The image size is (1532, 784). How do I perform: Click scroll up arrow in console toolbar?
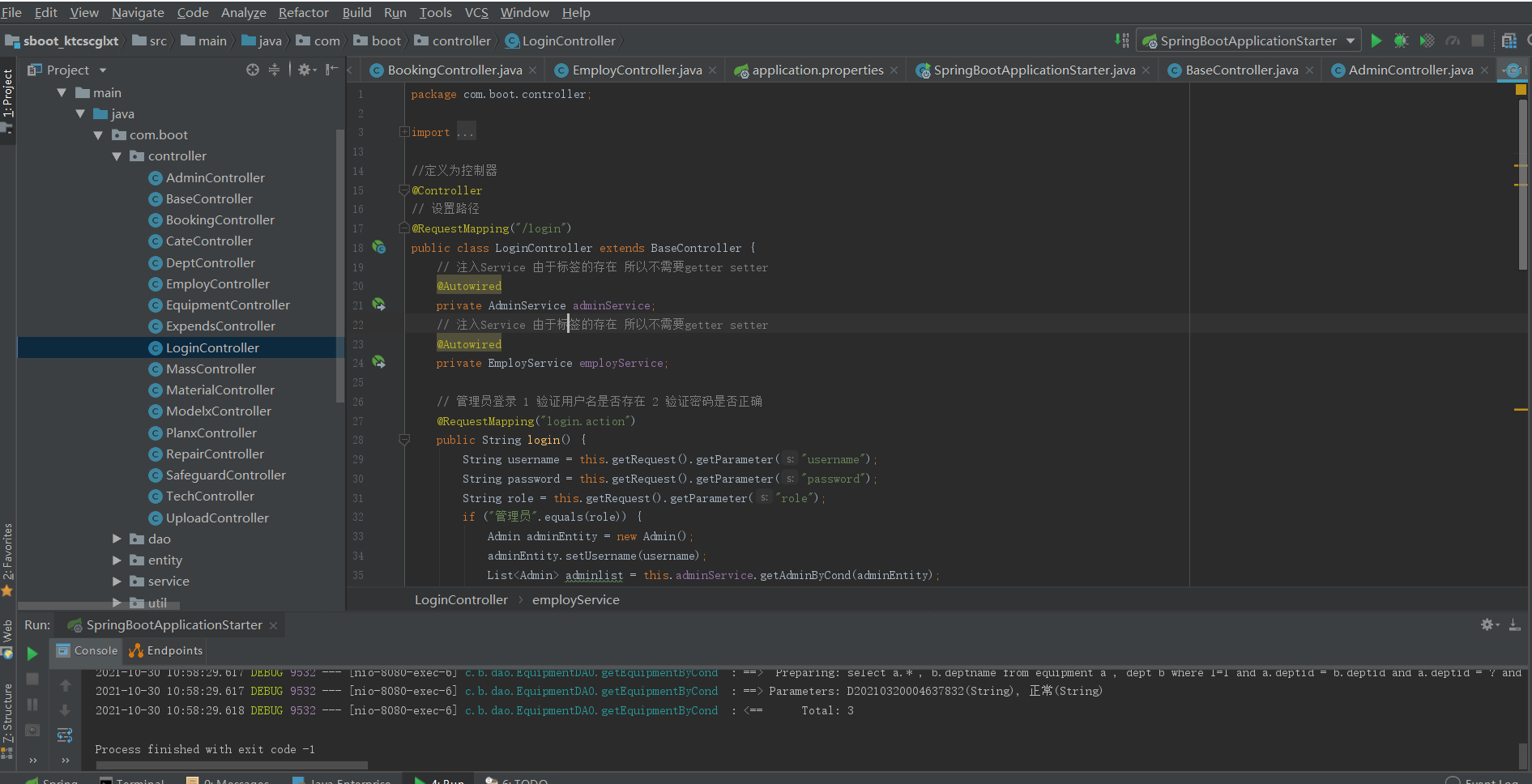[65, 685]
